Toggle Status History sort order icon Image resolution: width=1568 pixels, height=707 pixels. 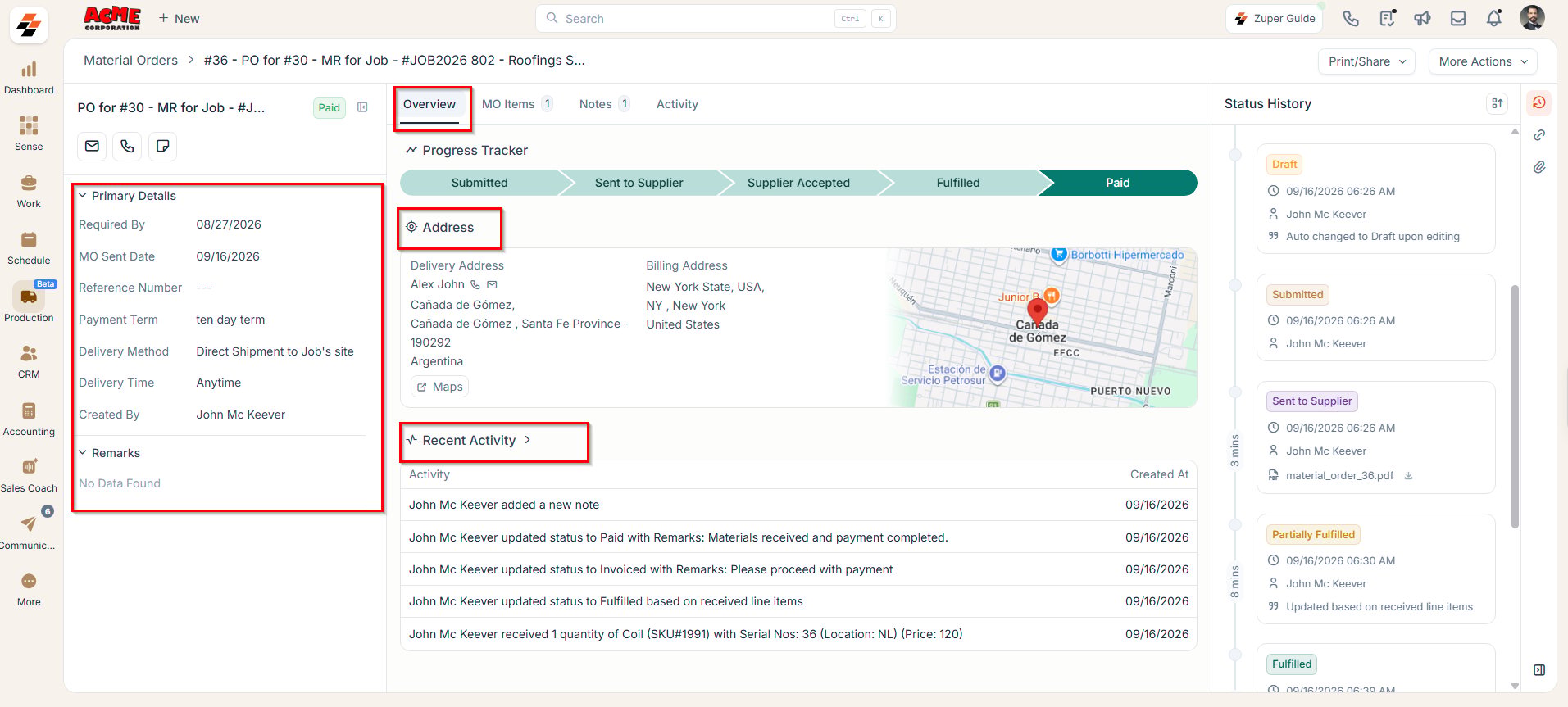coord(1497,103)
